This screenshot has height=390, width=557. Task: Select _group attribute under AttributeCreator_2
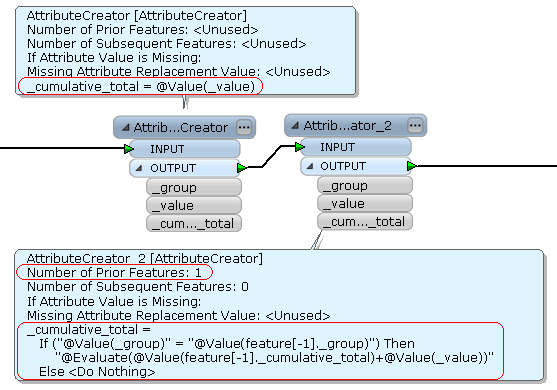365,185
